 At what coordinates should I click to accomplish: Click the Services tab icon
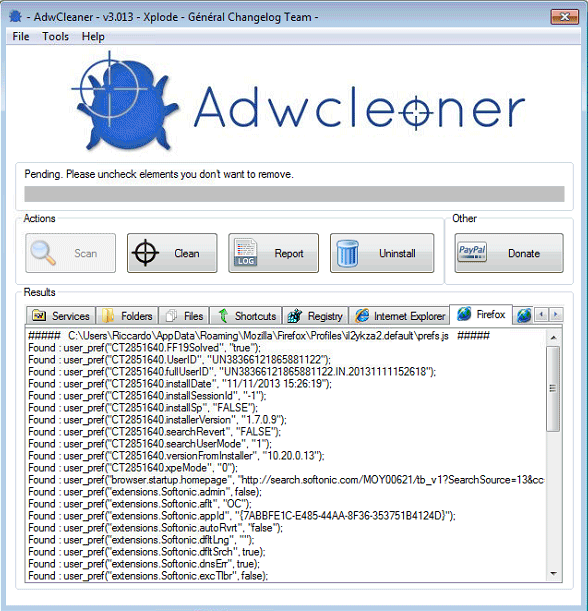pyautogui.click(x=39, y=316)
